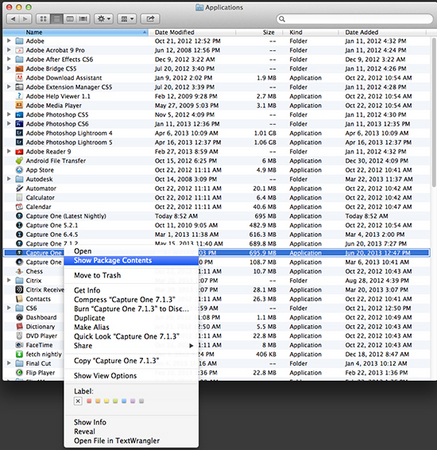The height and width of the screenshot is (450, 437).
Task: Go back with the toolbar back arrow
Action: 13,19
